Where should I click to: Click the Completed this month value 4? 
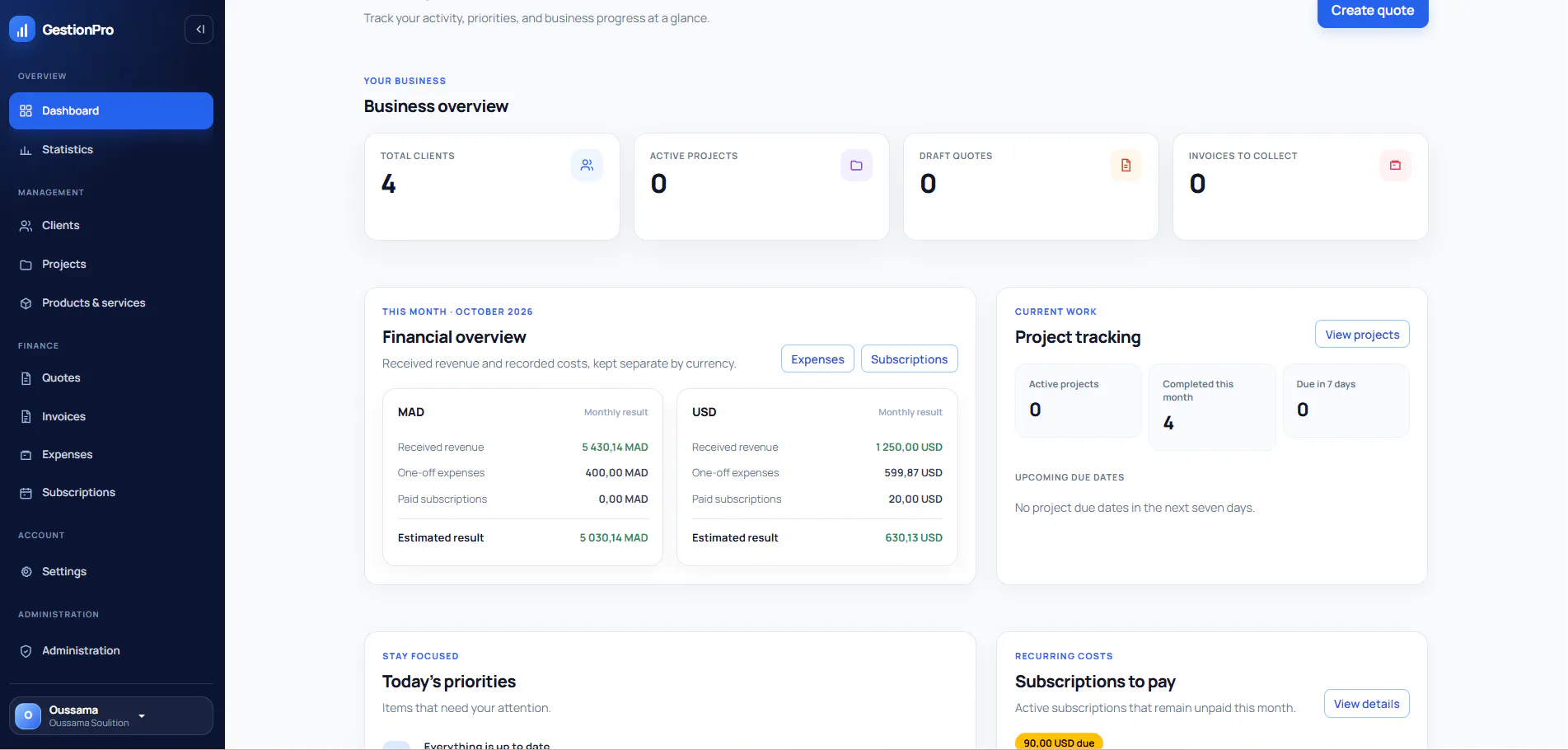click(x=1168, y=424)
